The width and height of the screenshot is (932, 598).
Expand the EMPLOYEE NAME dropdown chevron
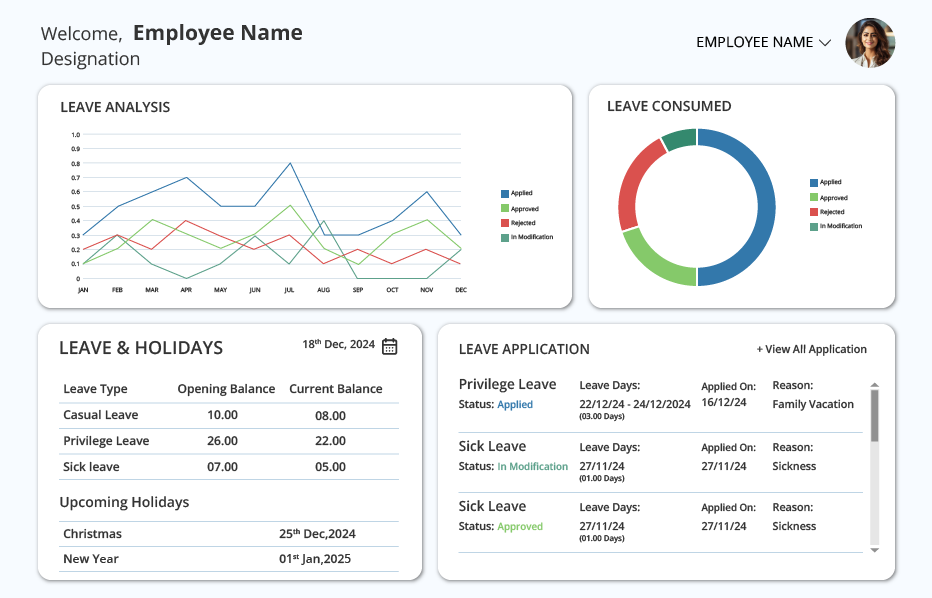pyautogui.click(x=824, y=43)
